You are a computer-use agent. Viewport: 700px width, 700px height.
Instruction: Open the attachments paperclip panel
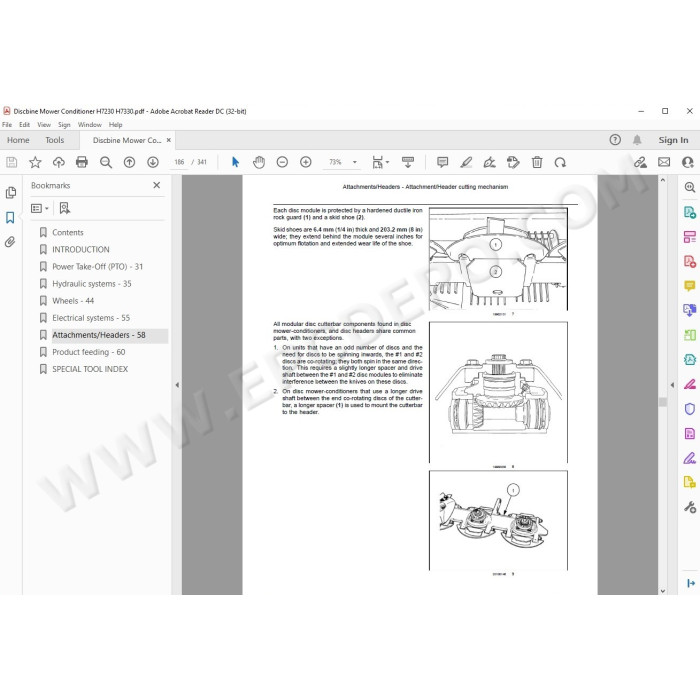pyautogui.click(x=10, y=242)
